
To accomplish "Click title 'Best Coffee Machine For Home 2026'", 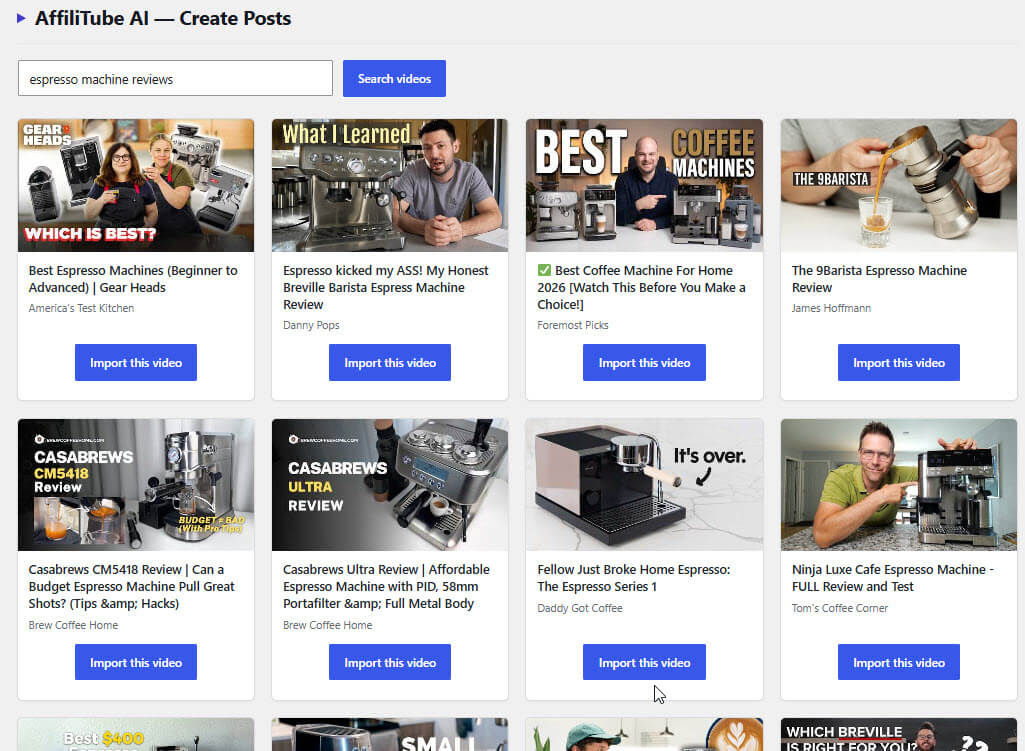I will [x=641, y=288].
